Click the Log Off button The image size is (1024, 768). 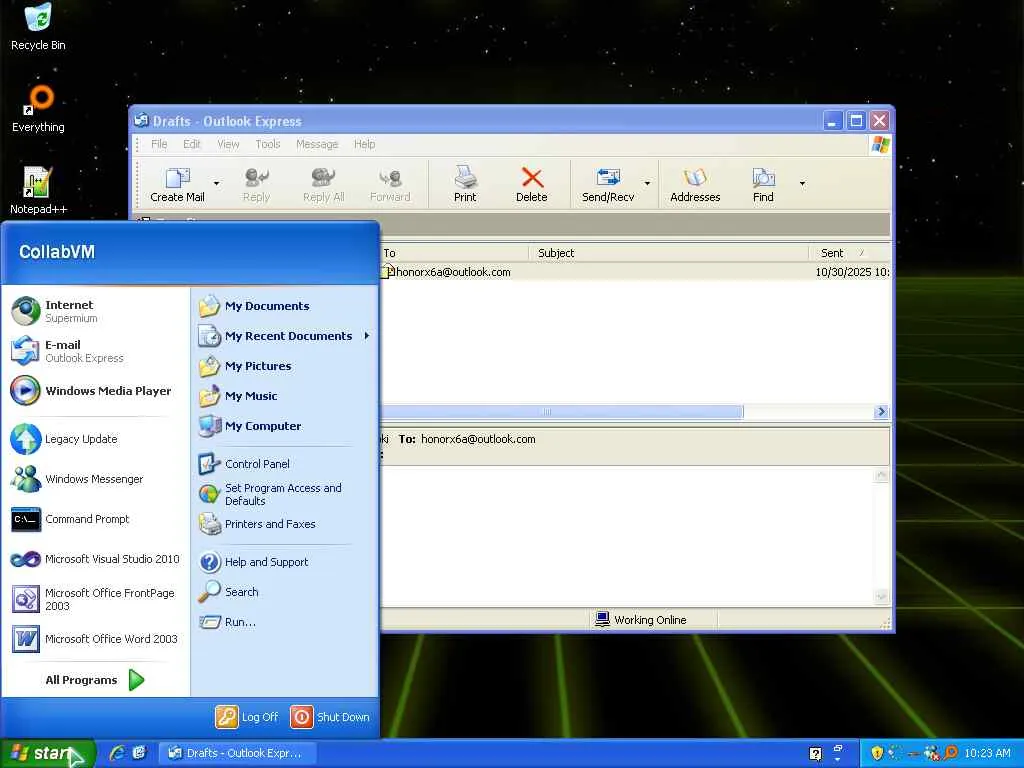coord(247,717)
